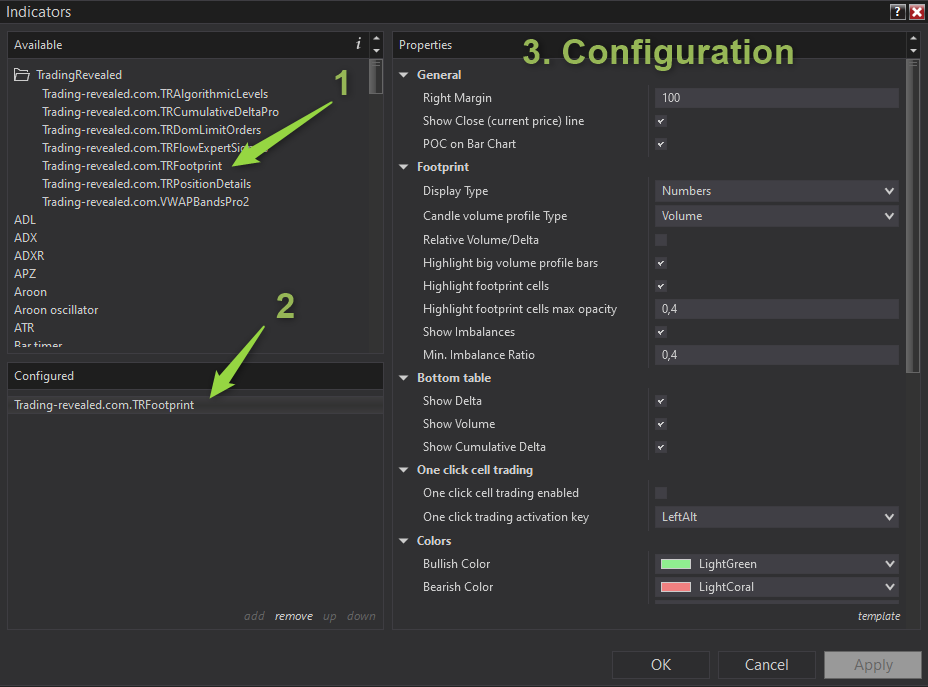
Task: Select the ADXR indicator
Action: click(29, 256)
